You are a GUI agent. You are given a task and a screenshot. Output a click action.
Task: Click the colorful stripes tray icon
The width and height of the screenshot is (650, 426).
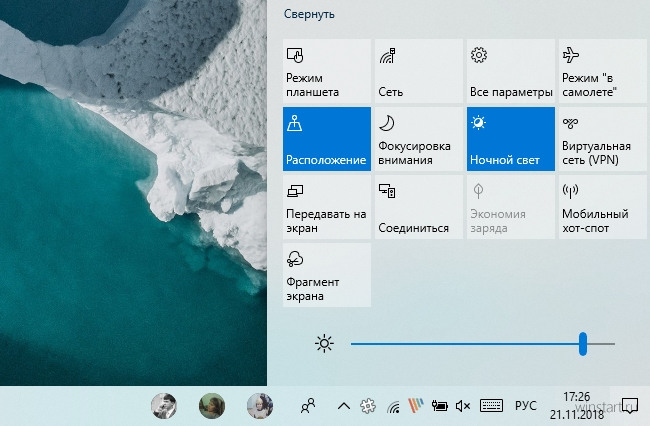pos(416,406)
